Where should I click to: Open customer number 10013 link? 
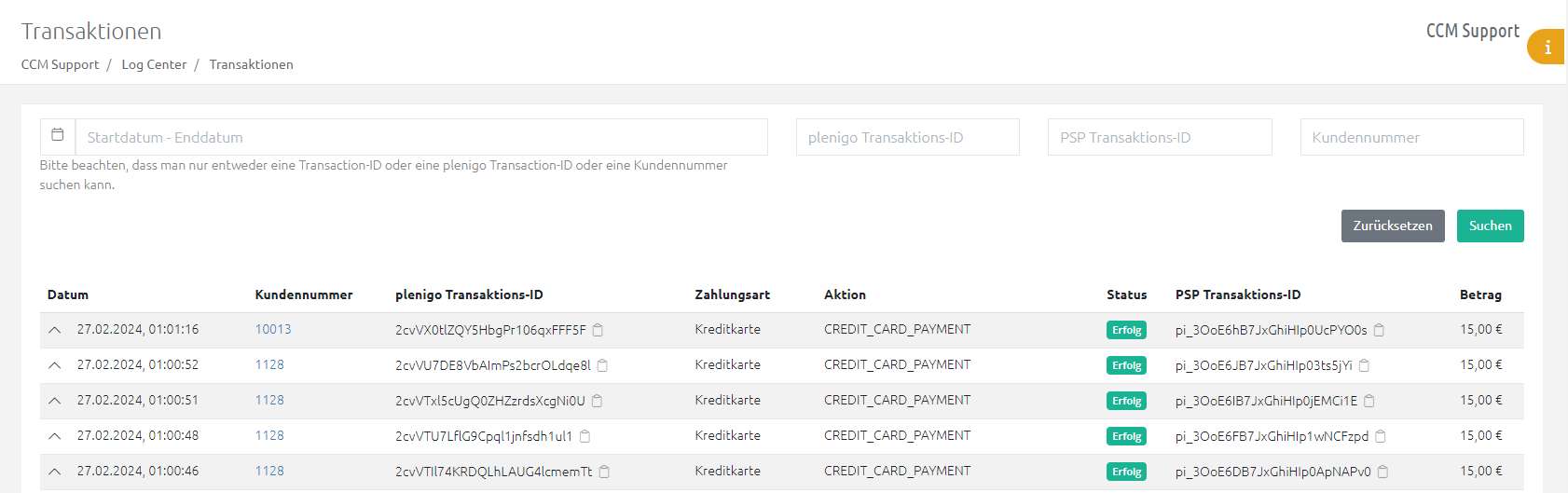click(273, 329)
